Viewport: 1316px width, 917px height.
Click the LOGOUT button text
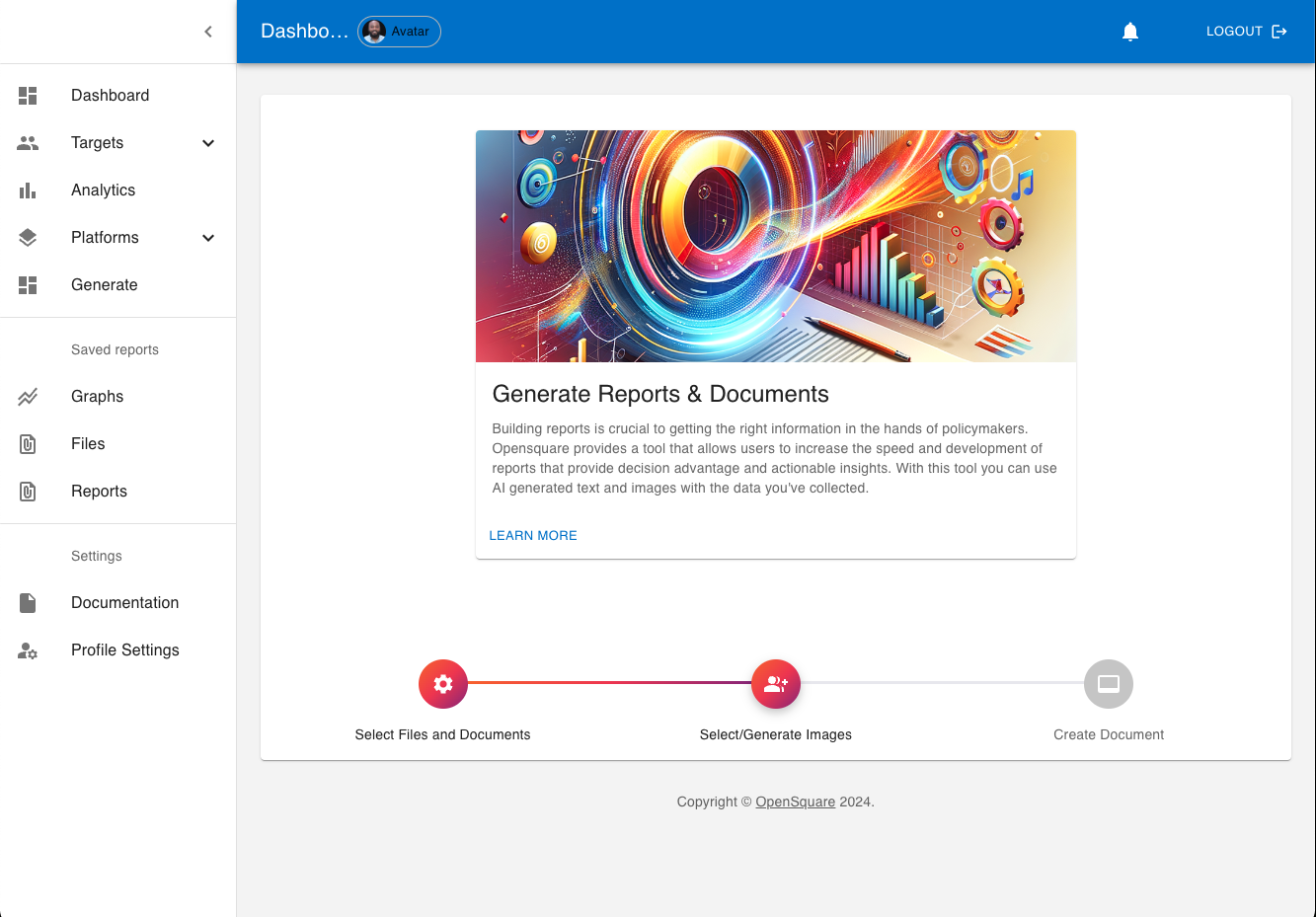pyautogui.click(x=1234, y=32)
